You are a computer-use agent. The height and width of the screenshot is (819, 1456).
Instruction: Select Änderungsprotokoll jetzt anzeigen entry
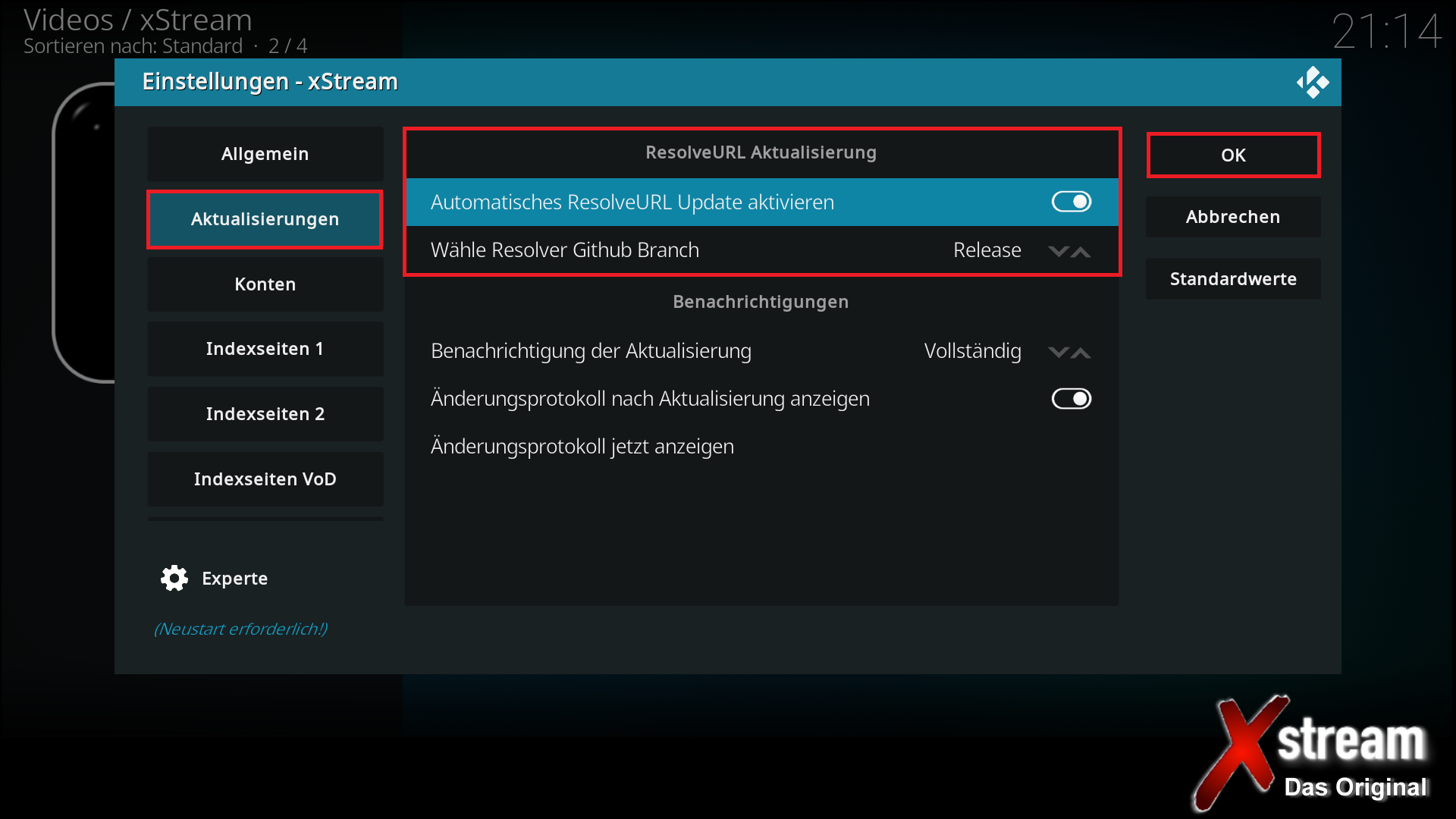[582, 447]
